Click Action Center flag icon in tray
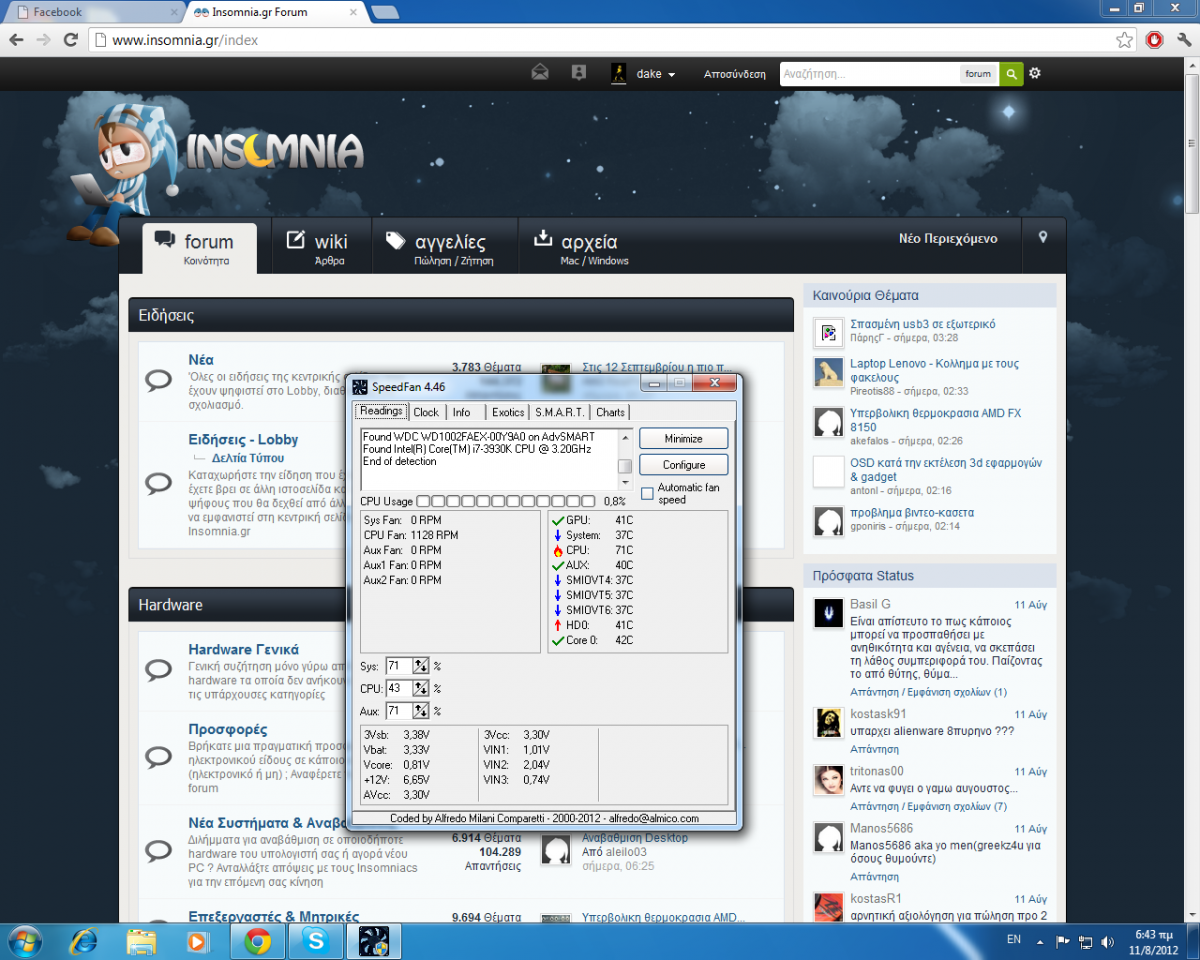 [1062, 941]
